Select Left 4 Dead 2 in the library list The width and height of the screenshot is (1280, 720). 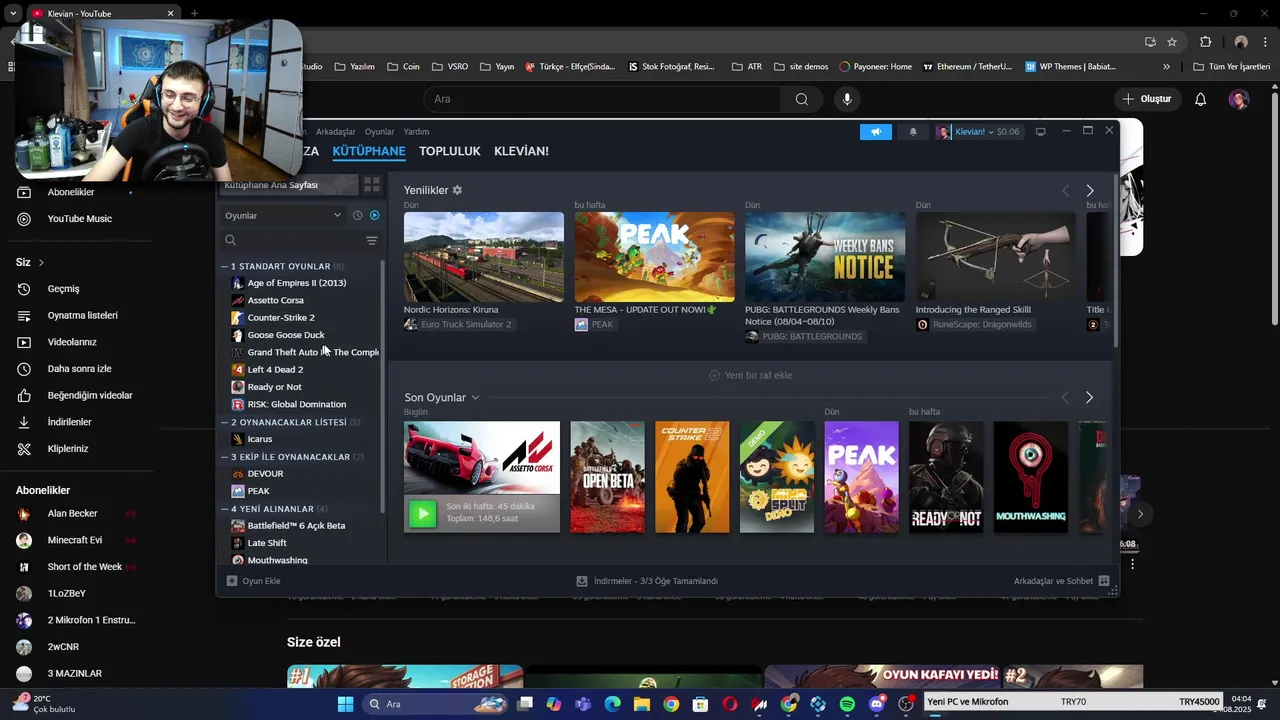coord(275,370)
